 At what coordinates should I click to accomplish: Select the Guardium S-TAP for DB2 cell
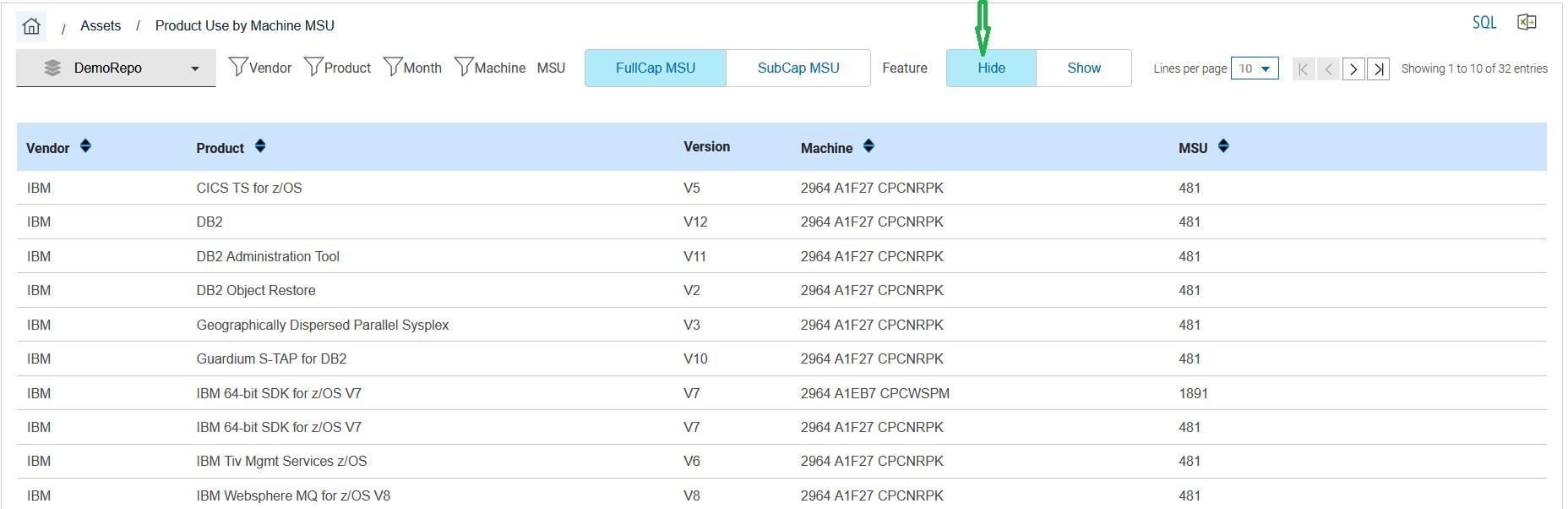point(271,358)
